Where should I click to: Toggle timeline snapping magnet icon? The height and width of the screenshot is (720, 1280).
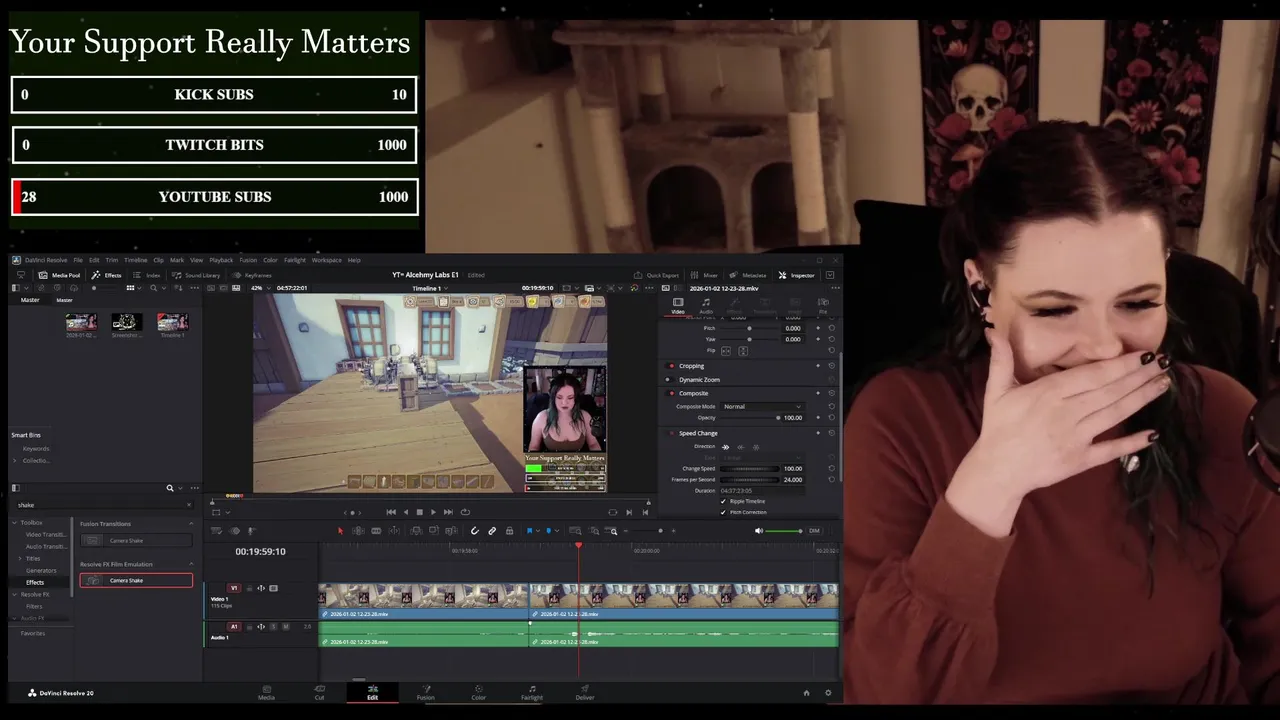tap(475, 531)
